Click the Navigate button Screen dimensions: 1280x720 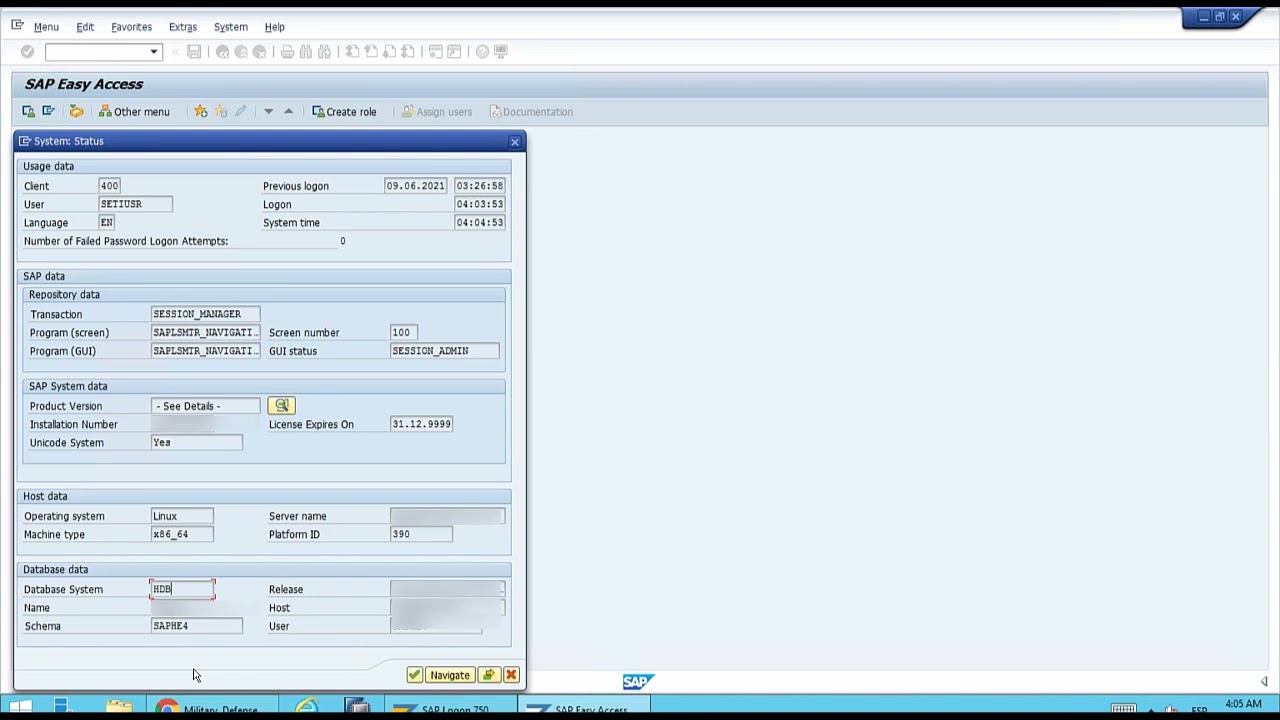[450, 675]
